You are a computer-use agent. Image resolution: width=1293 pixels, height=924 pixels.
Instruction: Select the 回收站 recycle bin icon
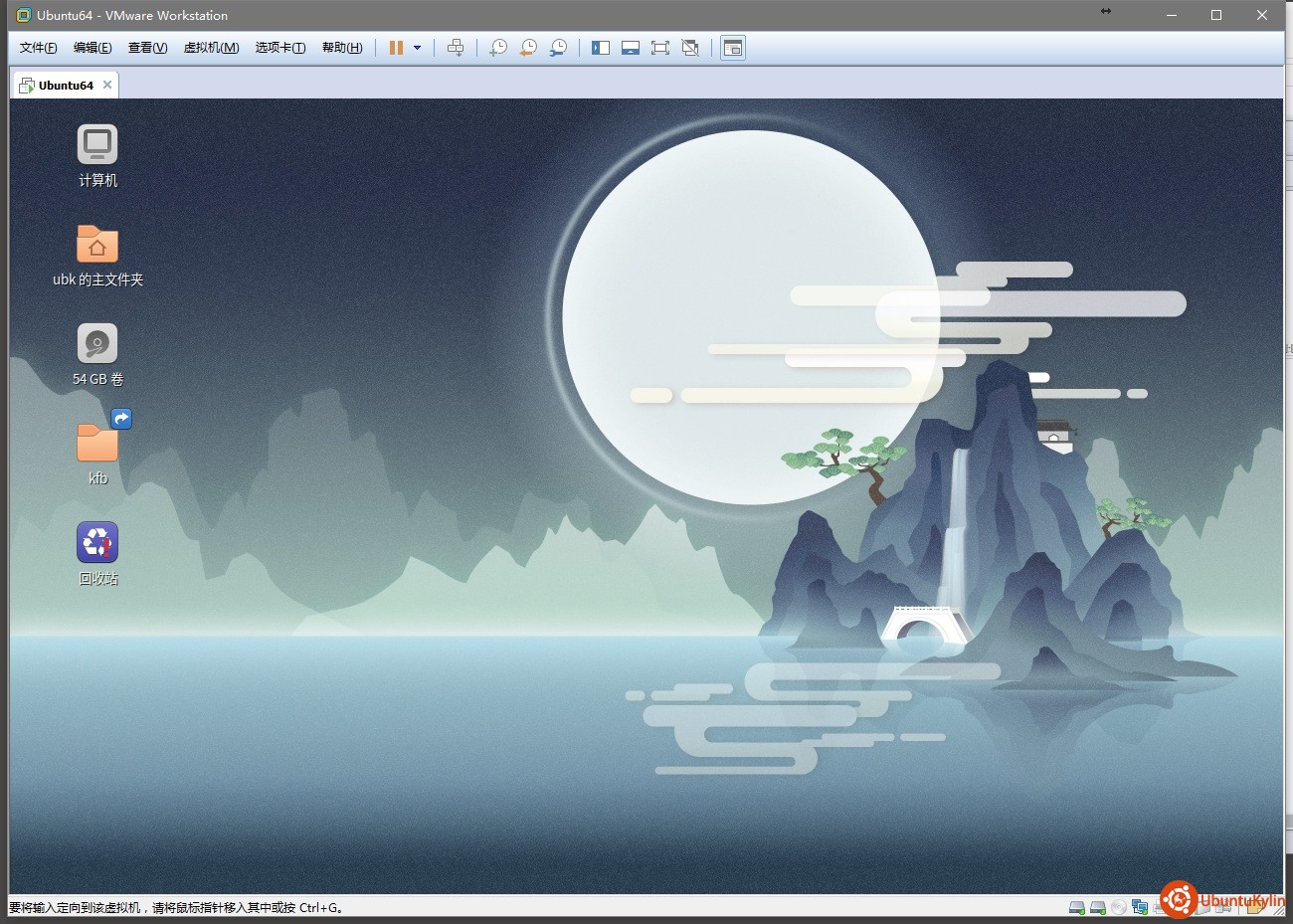pyautogui.click(x=97, y=543)
